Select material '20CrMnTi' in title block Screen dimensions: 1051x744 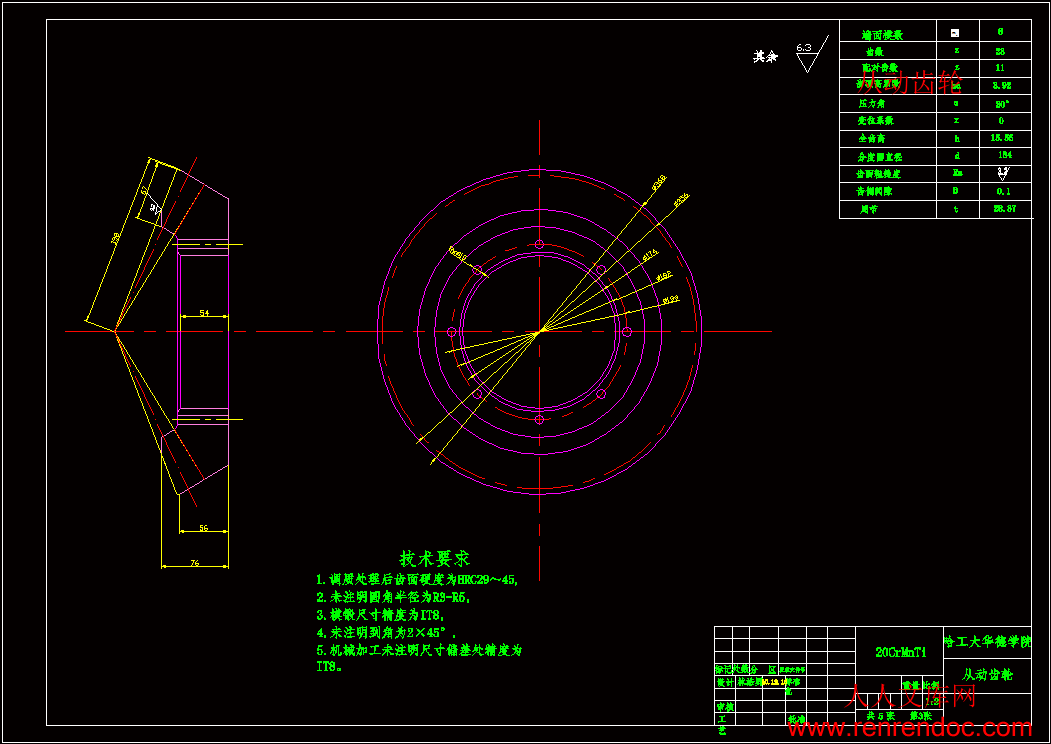(x=901, y=652)
